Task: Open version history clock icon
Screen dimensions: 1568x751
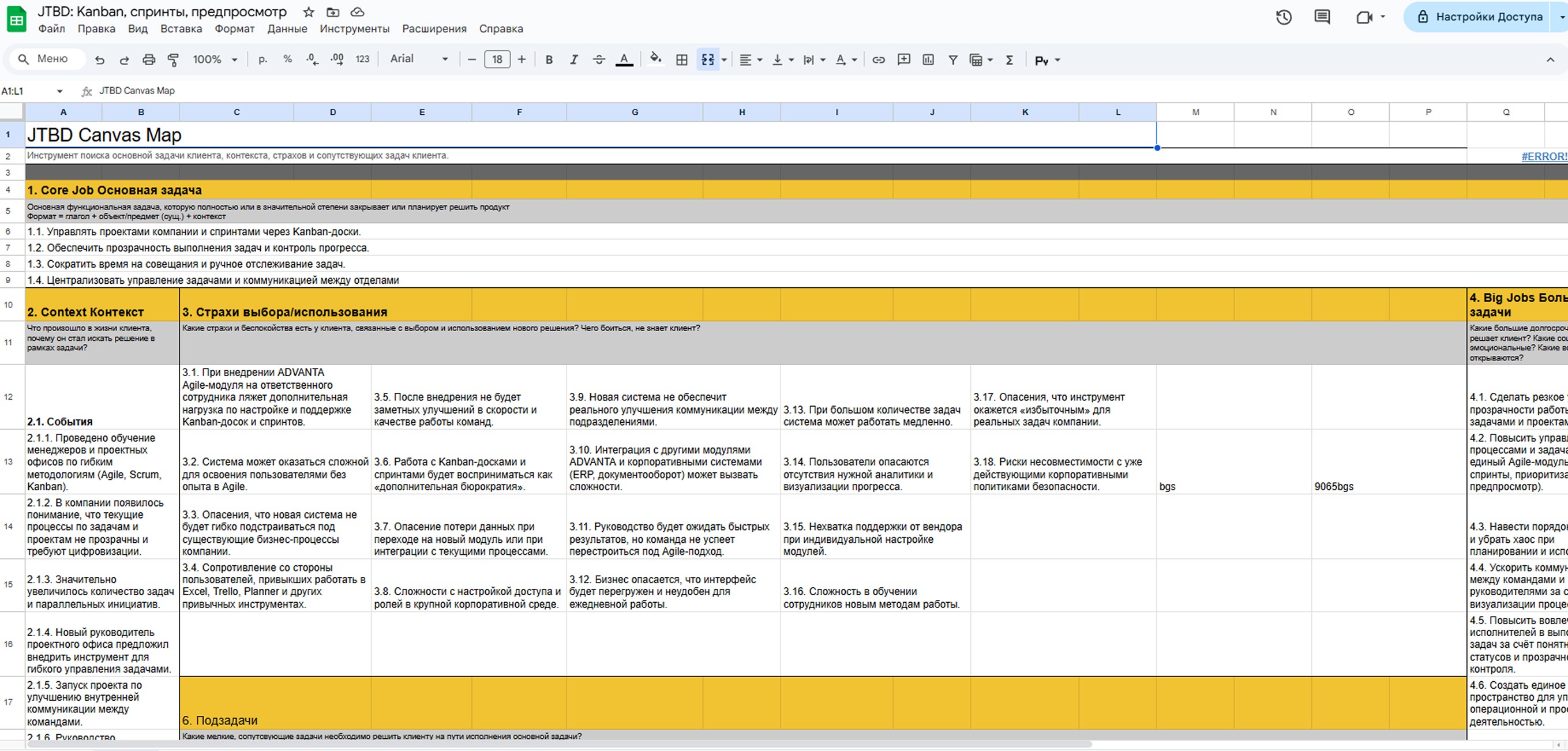Action: click(1284, 17)
